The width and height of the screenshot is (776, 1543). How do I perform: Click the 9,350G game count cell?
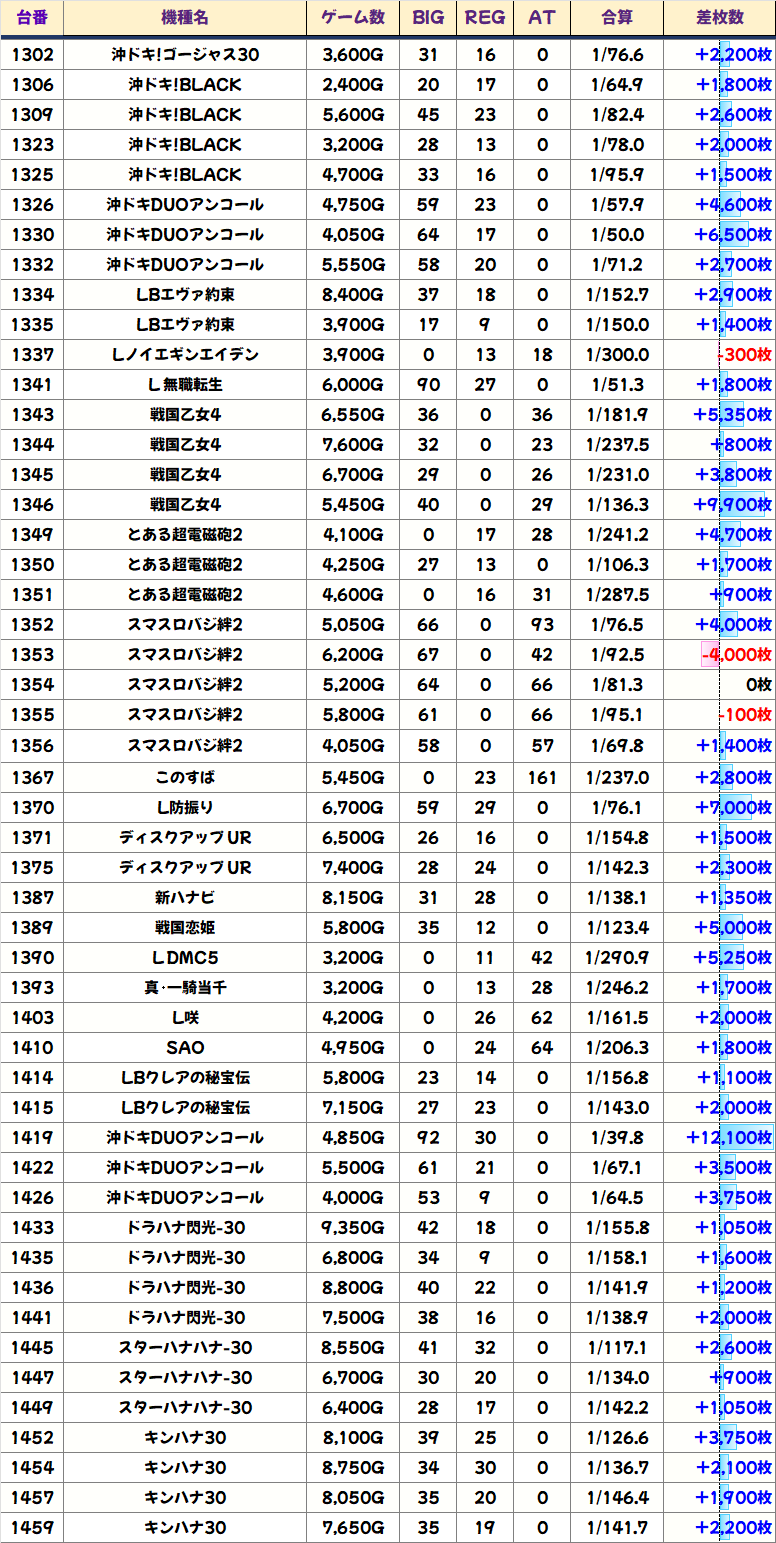pos(353,1228)
